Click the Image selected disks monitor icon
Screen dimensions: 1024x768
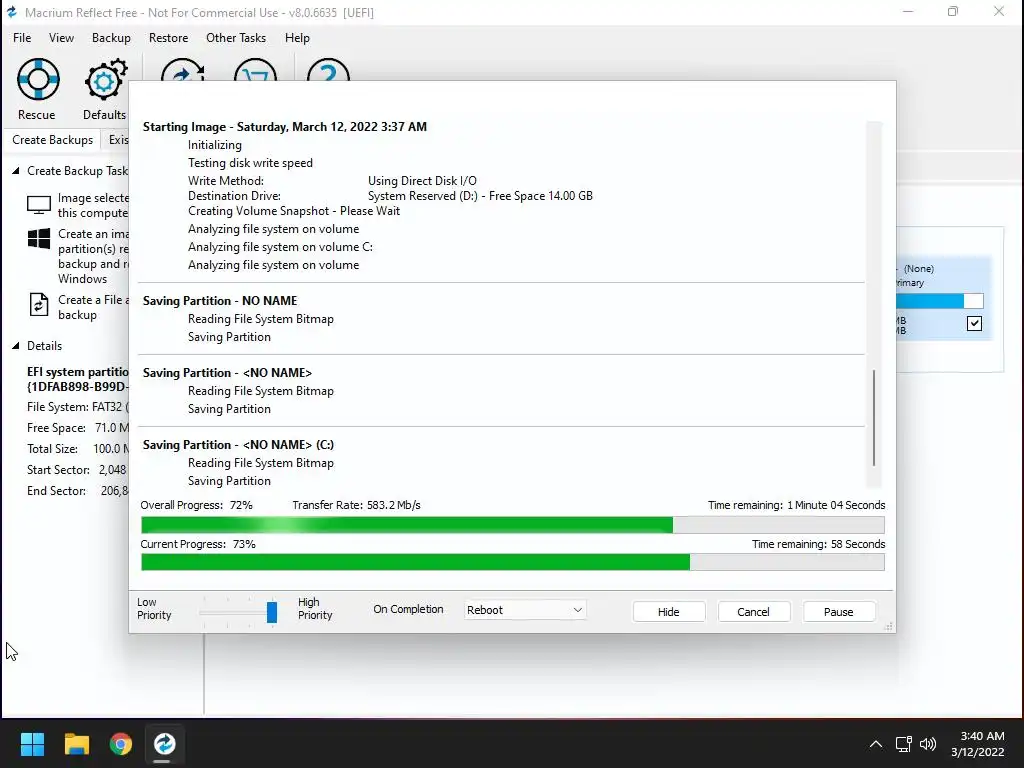tap(39, 205)
